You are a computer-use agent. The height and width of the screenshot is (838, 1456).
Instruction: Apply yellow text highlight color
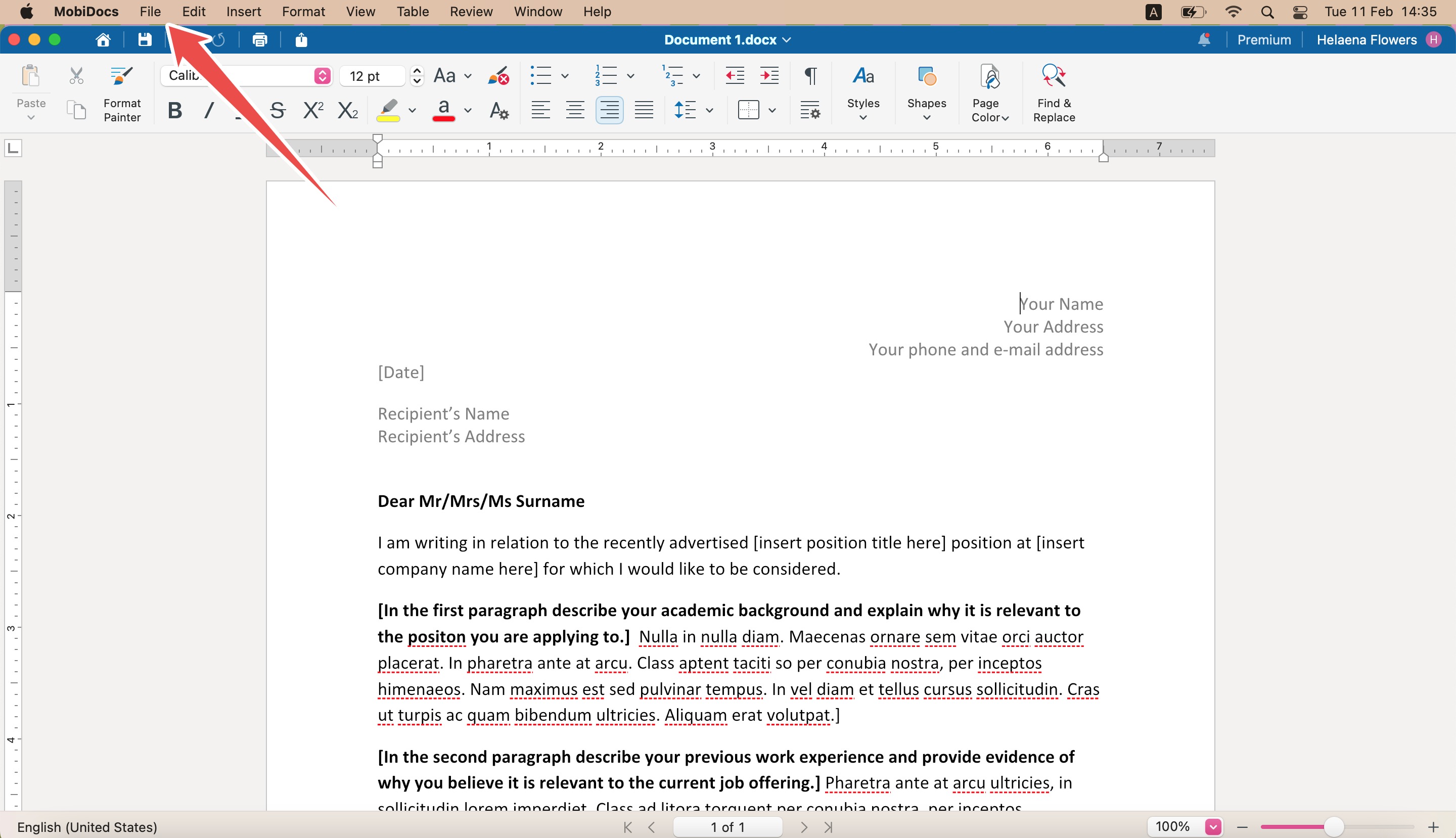pos(388,110)
